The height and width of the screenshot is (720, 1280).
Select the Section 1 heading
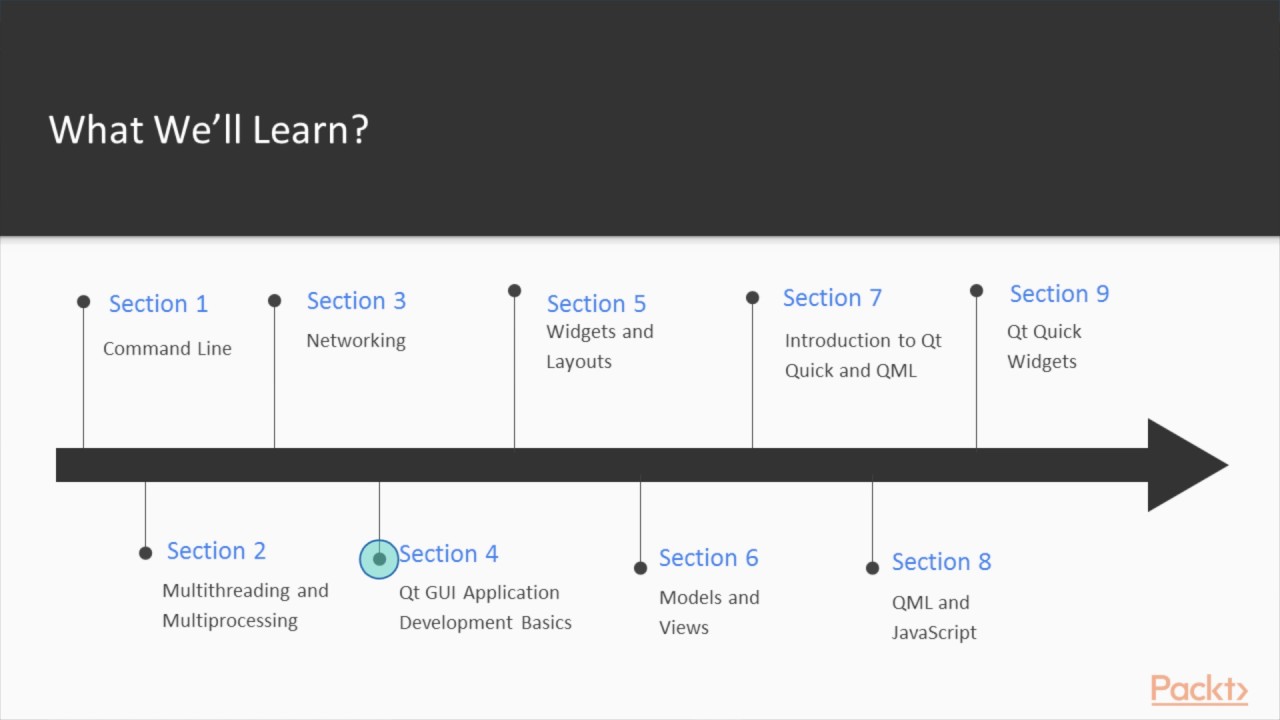(x=158, y=303)
